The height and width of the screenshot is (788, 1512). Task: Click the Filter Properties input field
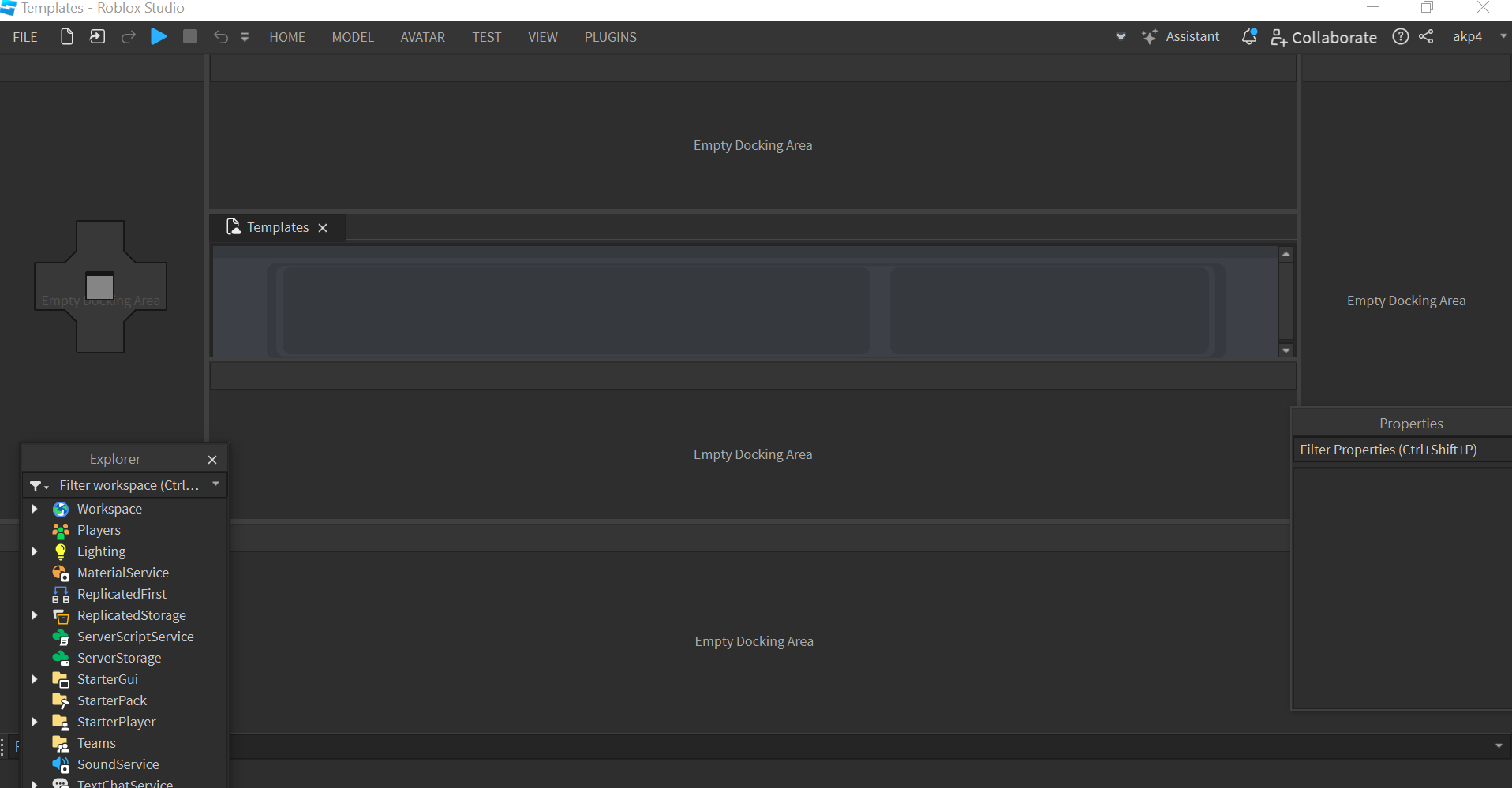[1402, 450]
